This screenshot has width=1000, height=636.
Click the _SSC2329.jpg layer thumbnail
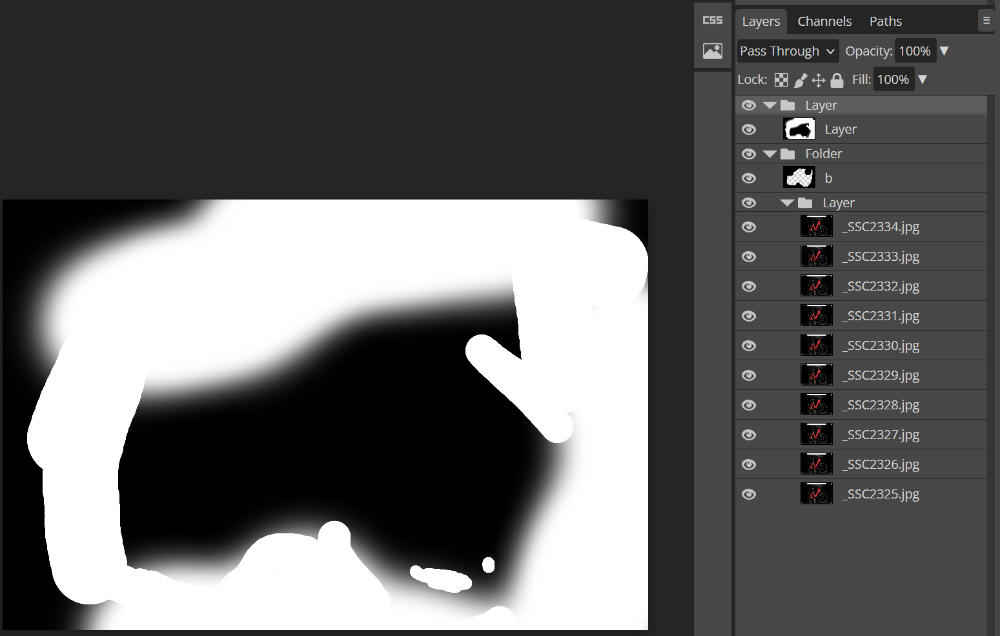tap(816, 374)
